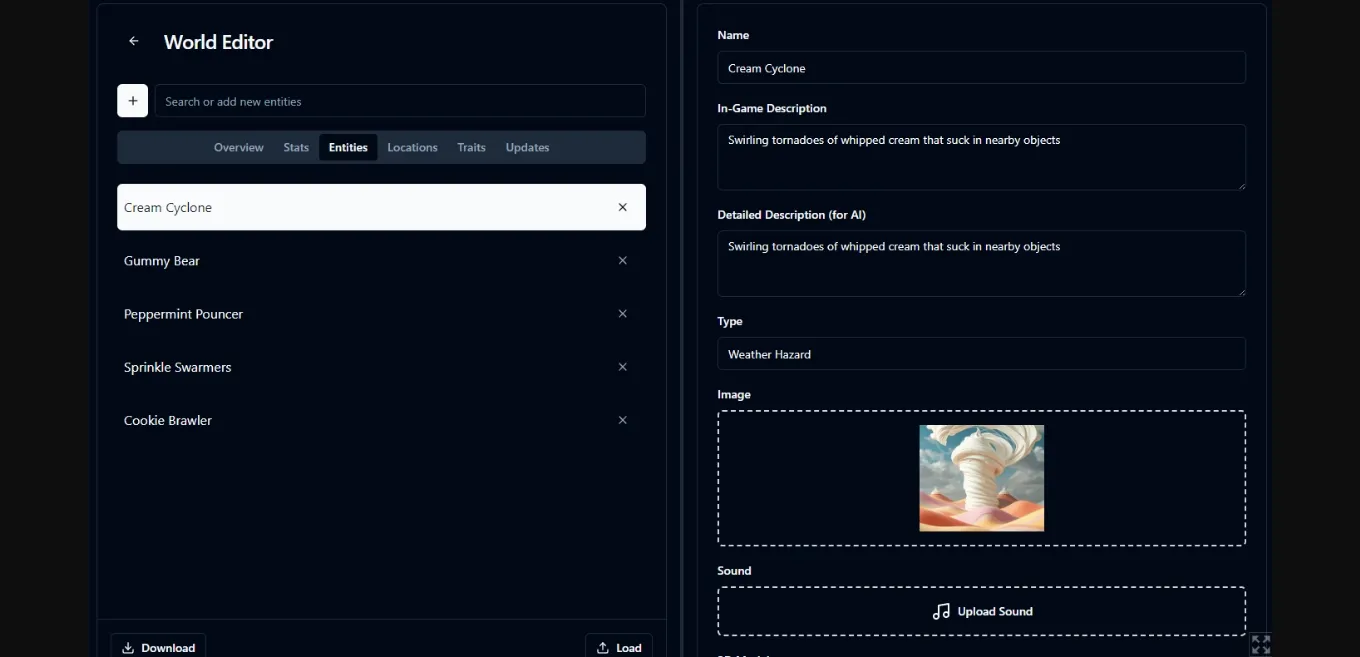Click the download arrow icon on Download button
Image resolution: width=1360 pixels, height=657 pixels.
point(128,647)
